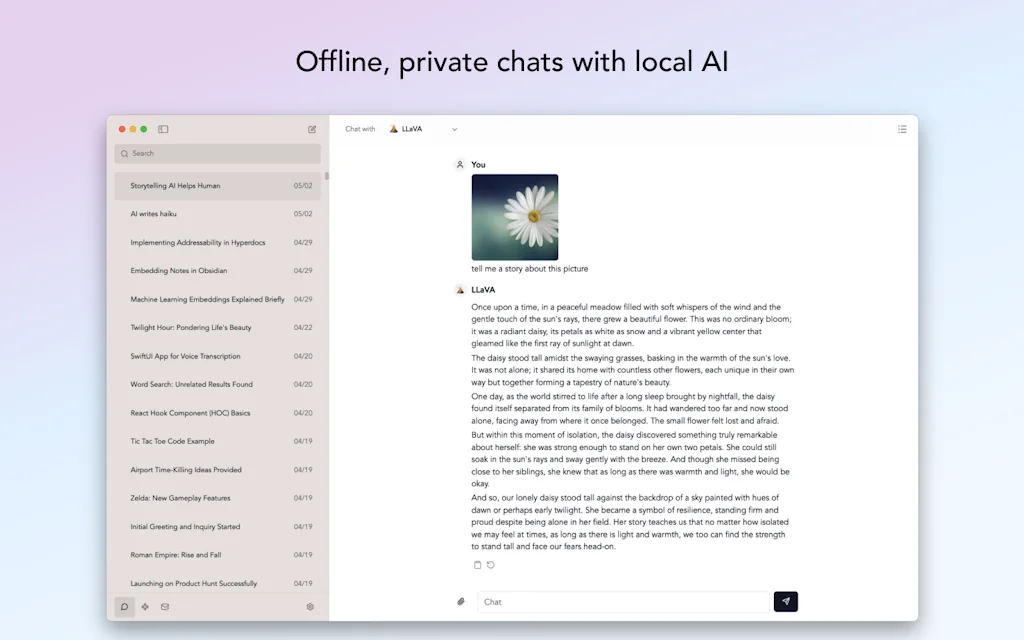This screenshot has width=1024, height=640.
Task: Select the "AI writes haiku" conversation
Action: (x=217, y=213)
